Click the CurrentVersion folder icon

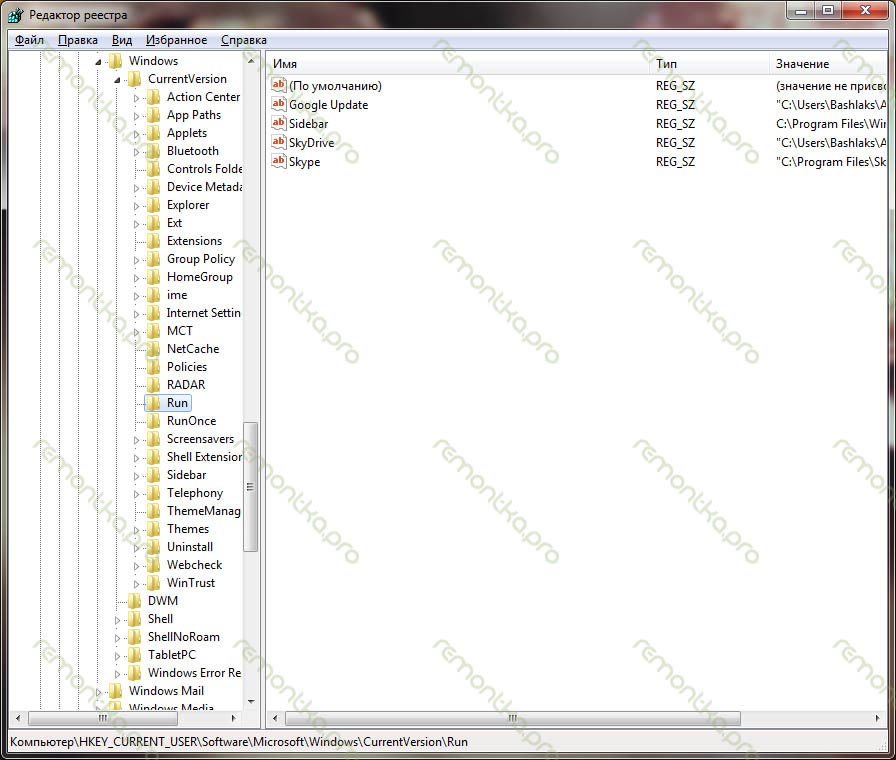coord(135,79)
